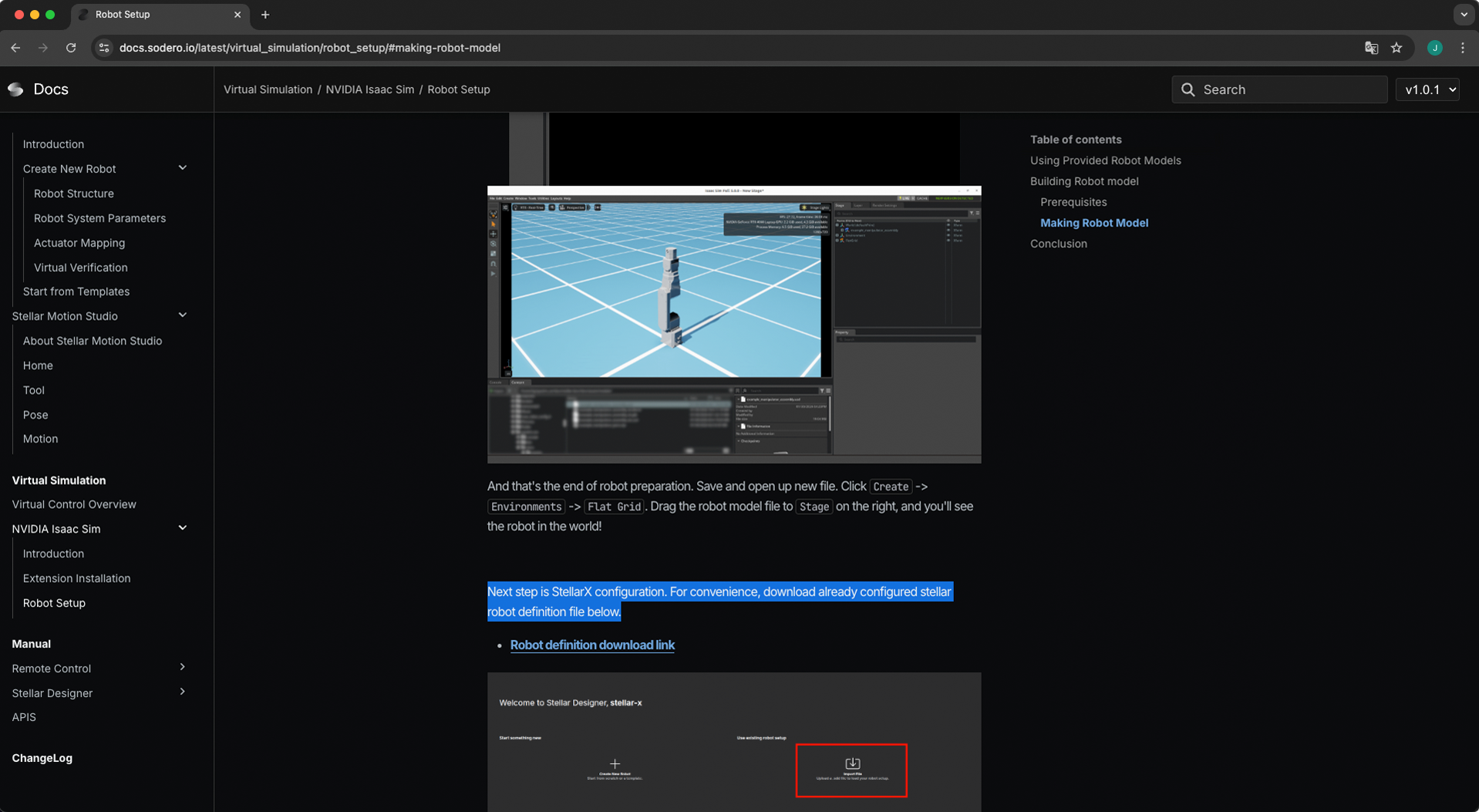The image size is (1479, 812).
Task: Open Virtual Control Overview
Action: [x=74, y=504]
